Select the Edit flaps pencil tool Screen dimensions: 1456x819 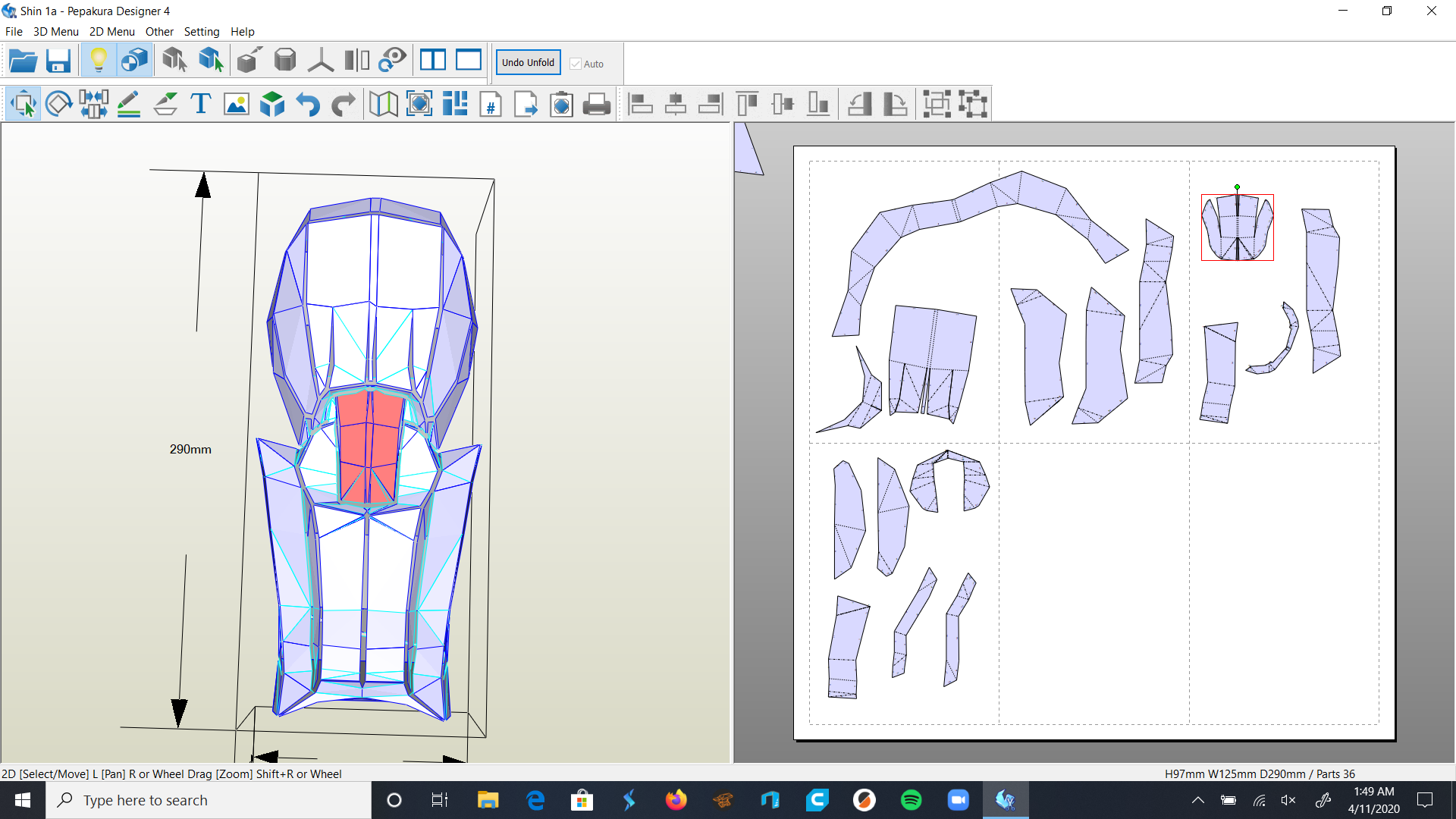pyautogui.click(x=130, y=104)
